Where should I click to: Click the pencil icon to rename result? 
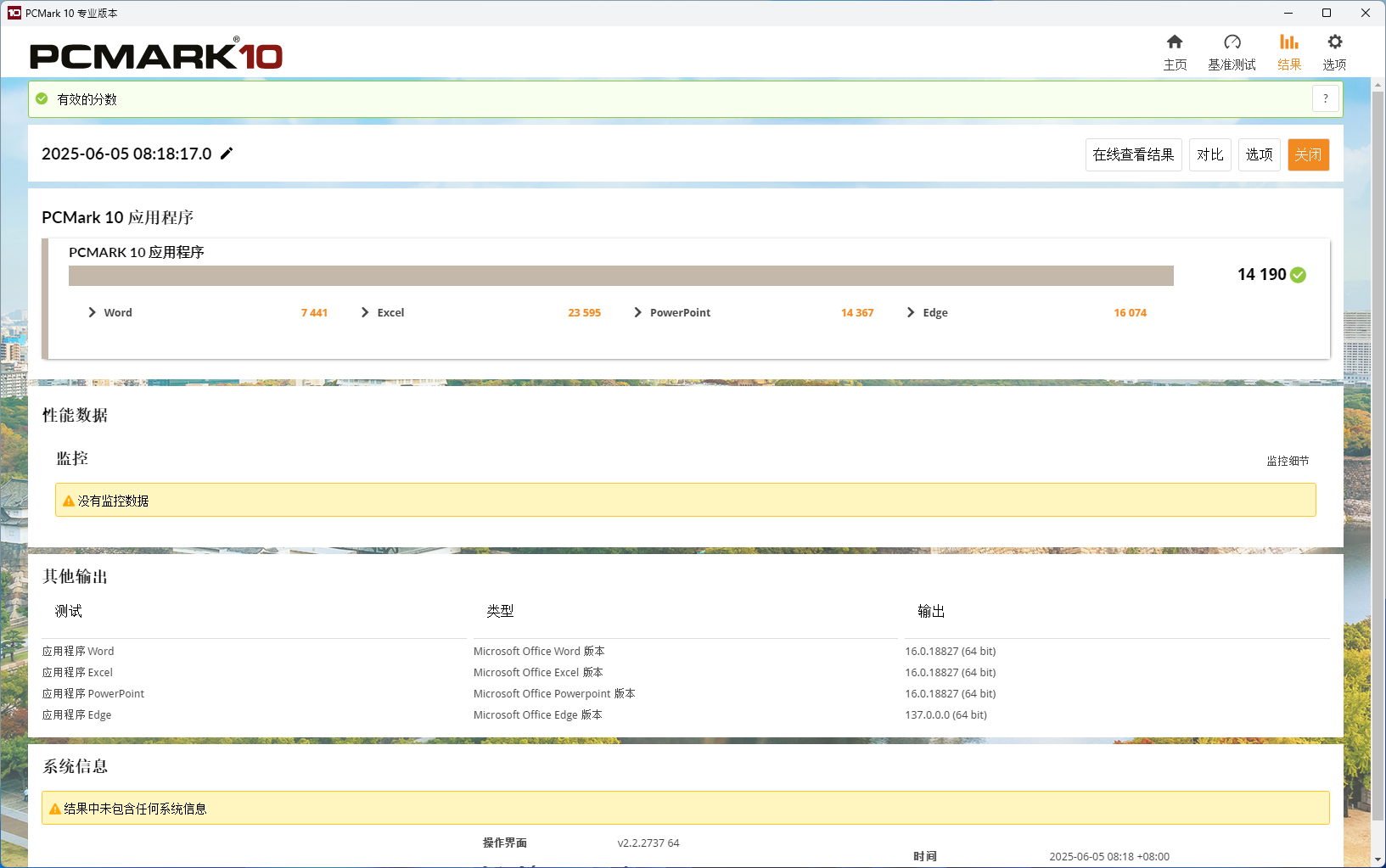(x=227, y=154)
